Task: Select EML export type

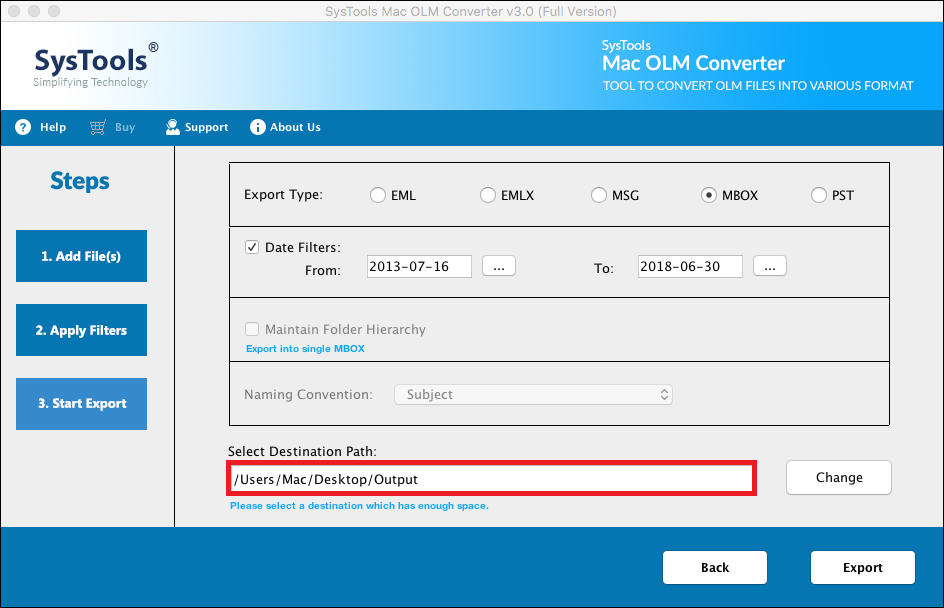Action: click(377, 195)
